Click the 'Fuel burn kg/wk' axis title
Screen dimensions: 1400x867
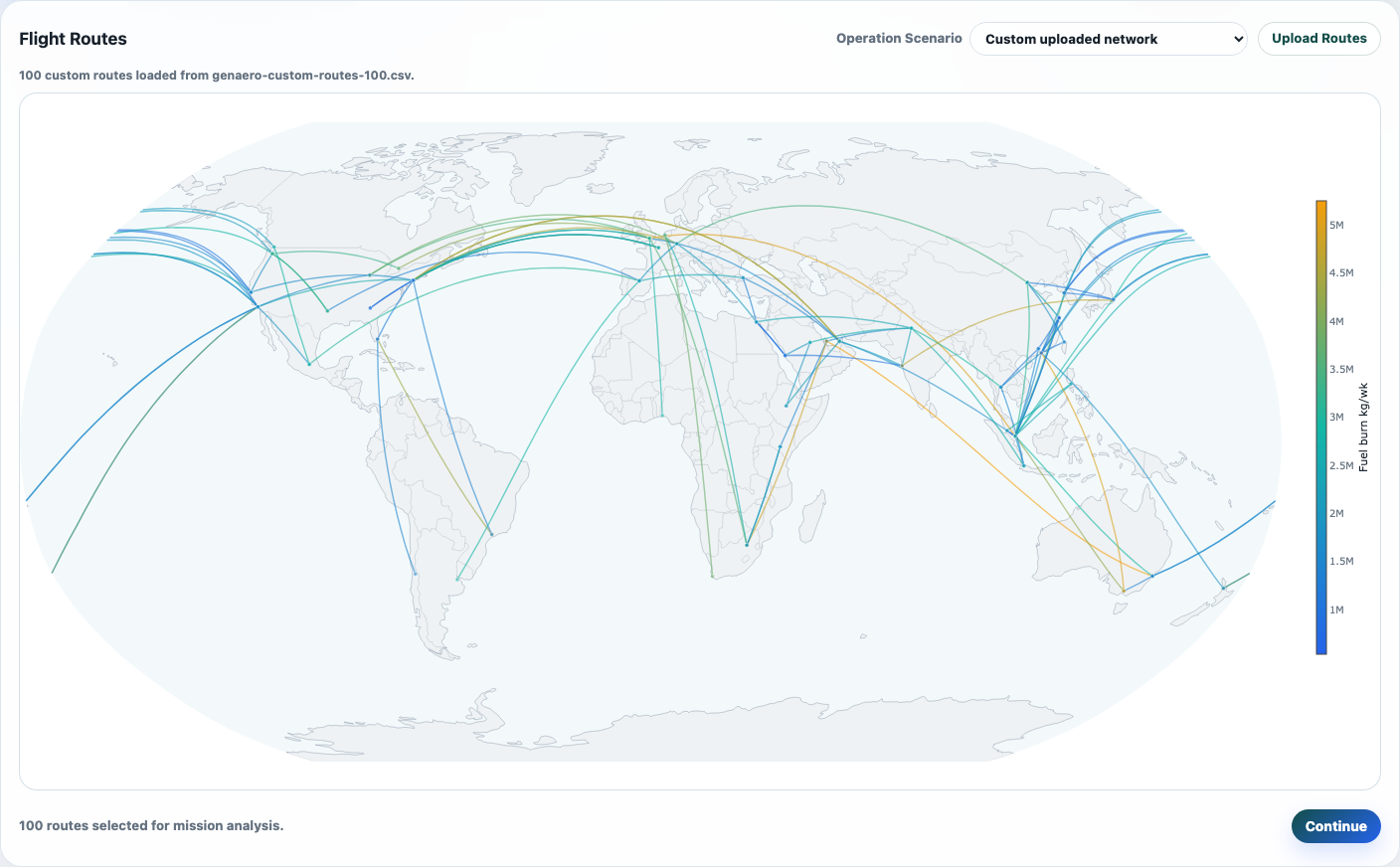point(1363,428)
